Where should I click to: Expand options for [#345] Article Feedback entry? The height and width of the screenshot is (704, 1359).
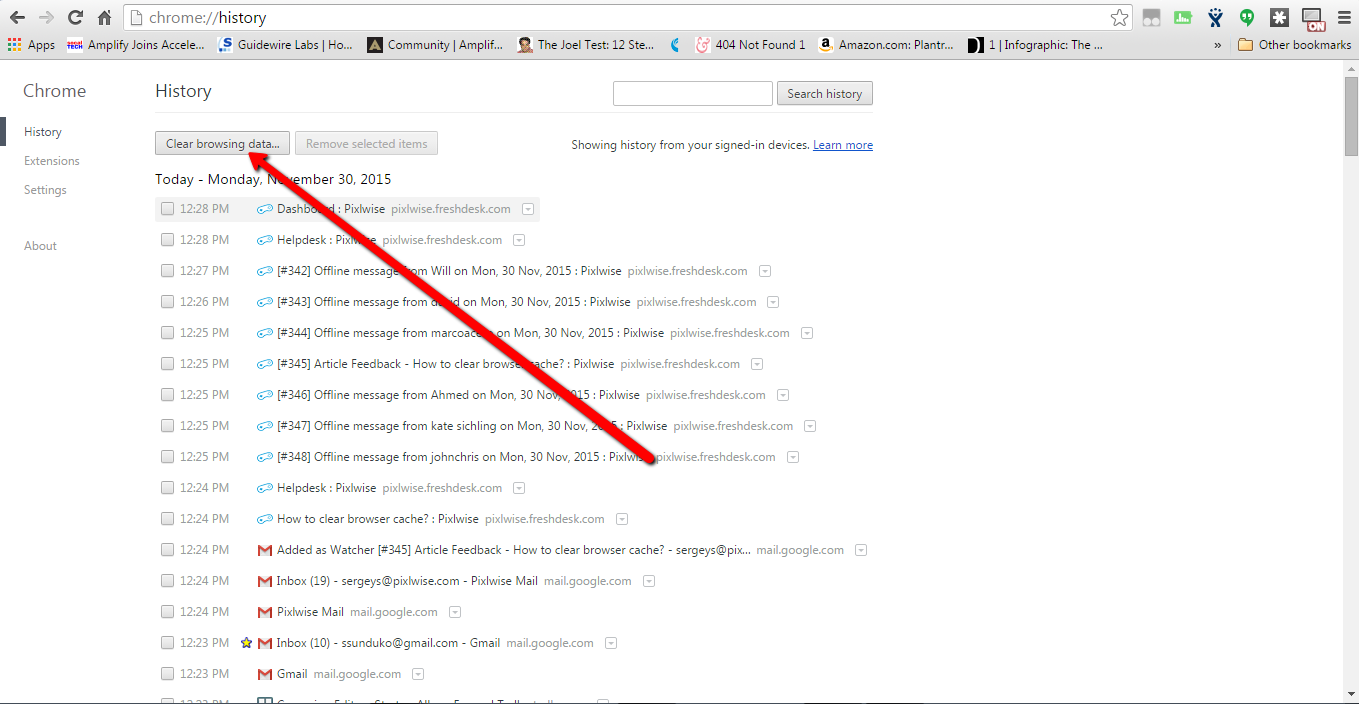(x=757, y=364)
